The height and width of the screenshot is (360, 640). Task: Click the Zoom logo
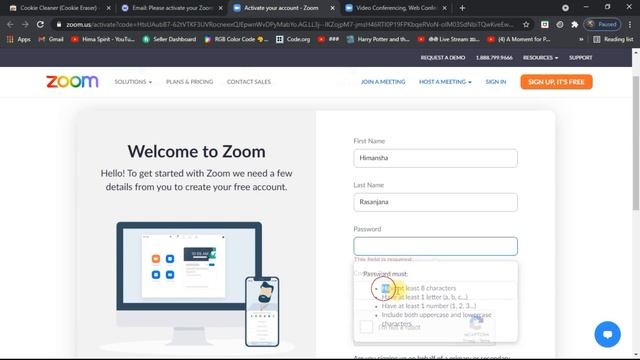72,82
